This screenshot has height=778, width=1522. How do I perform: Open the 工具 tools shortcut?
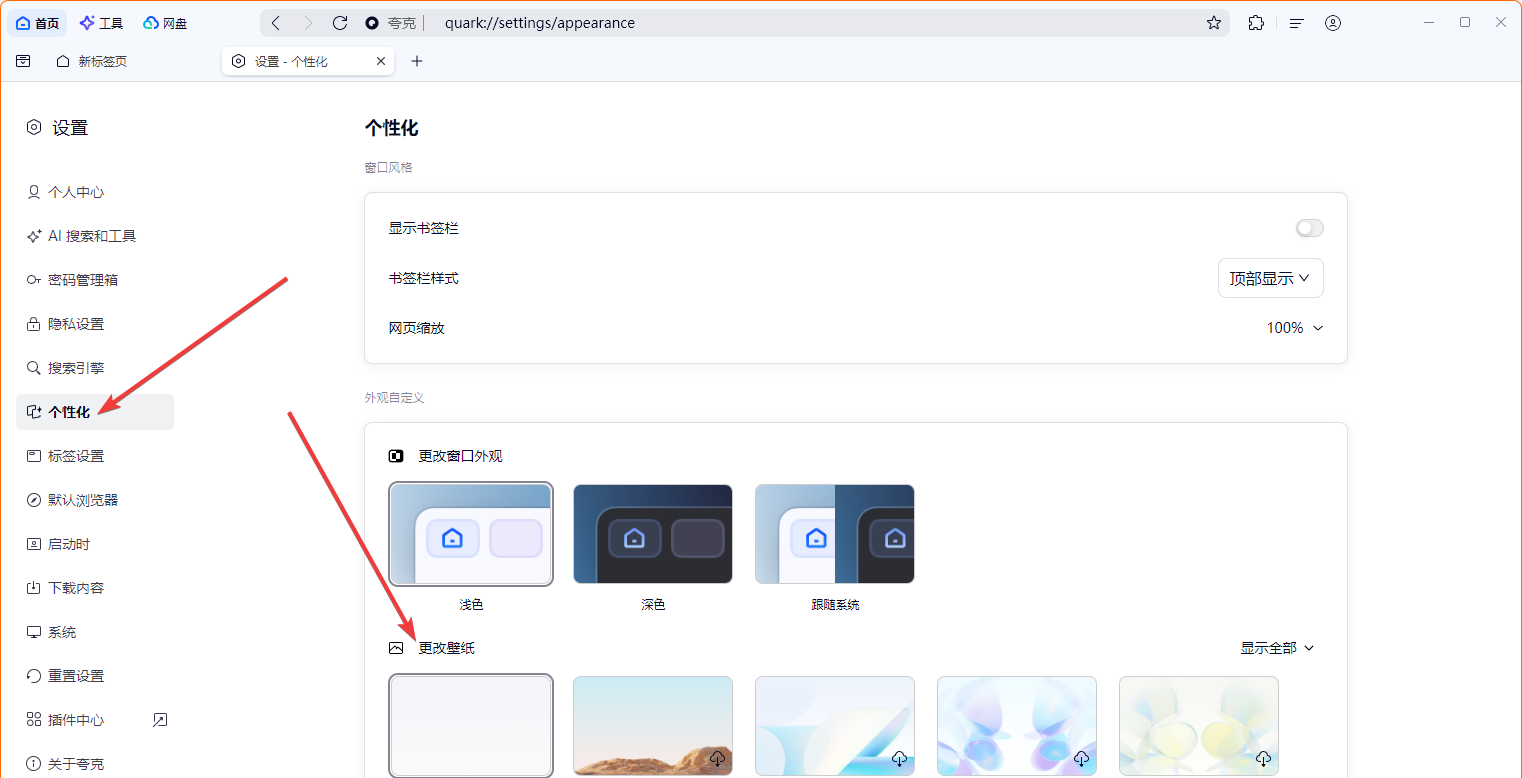(101, 23)
